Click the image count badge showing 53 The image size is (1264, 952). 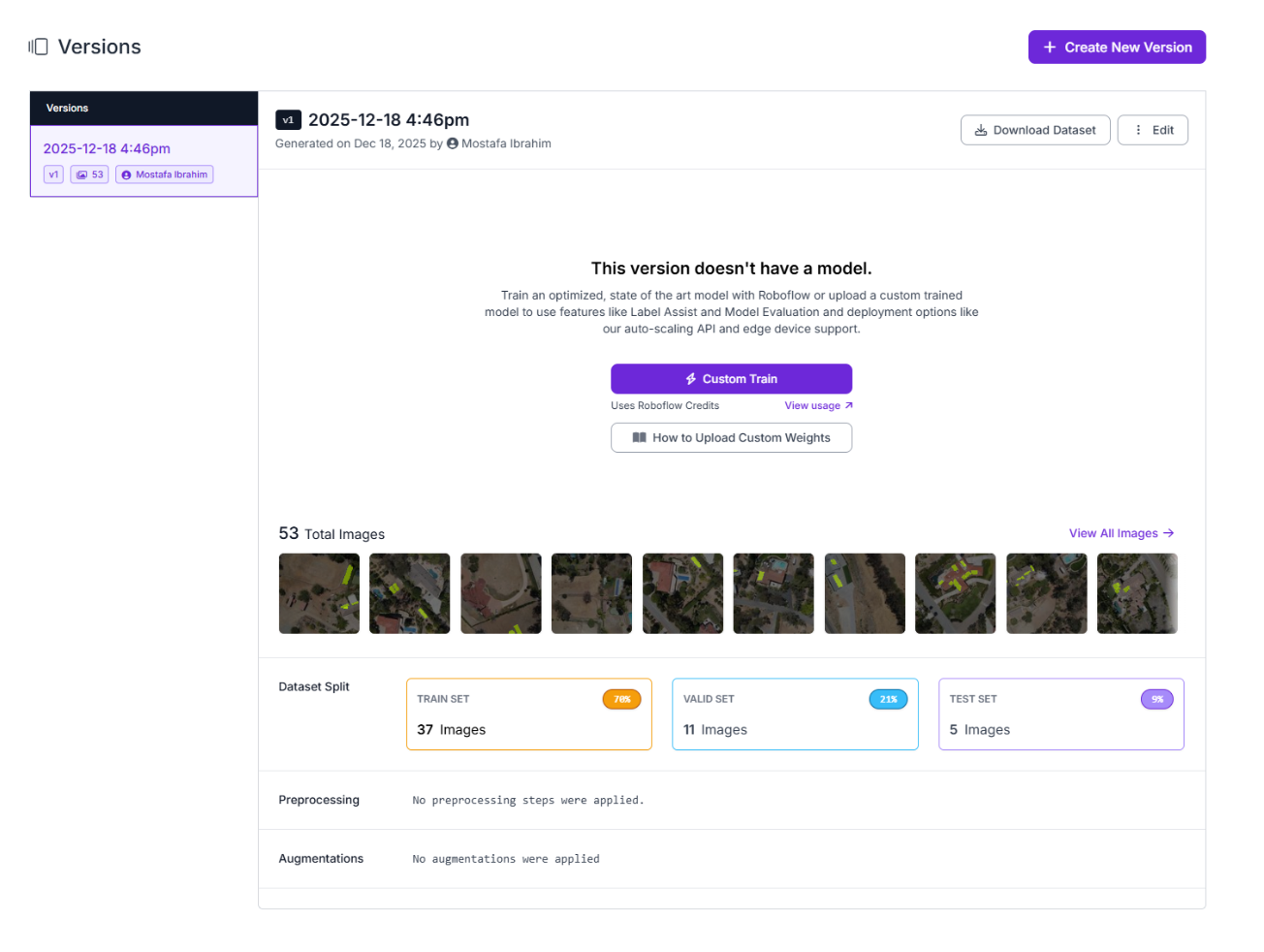point(89,175)
